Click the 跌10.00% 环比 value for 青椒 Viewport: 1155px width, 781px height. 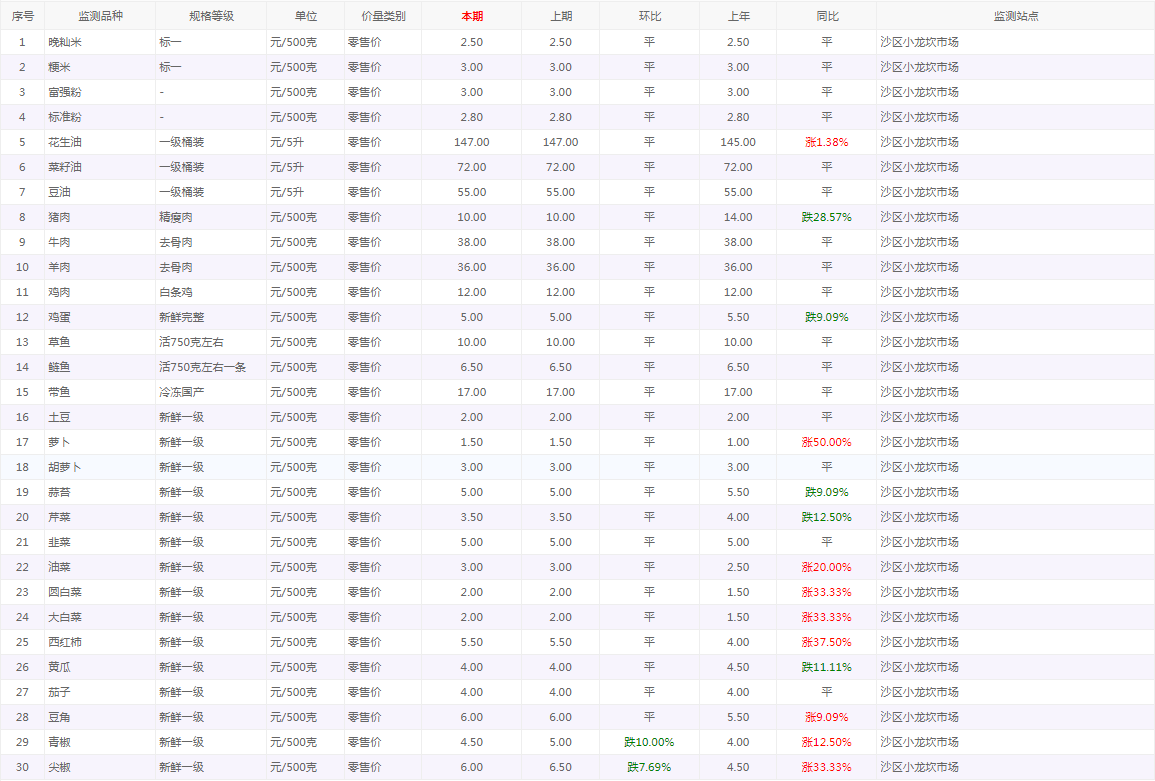pyautogui.click(x=649, y=742)
